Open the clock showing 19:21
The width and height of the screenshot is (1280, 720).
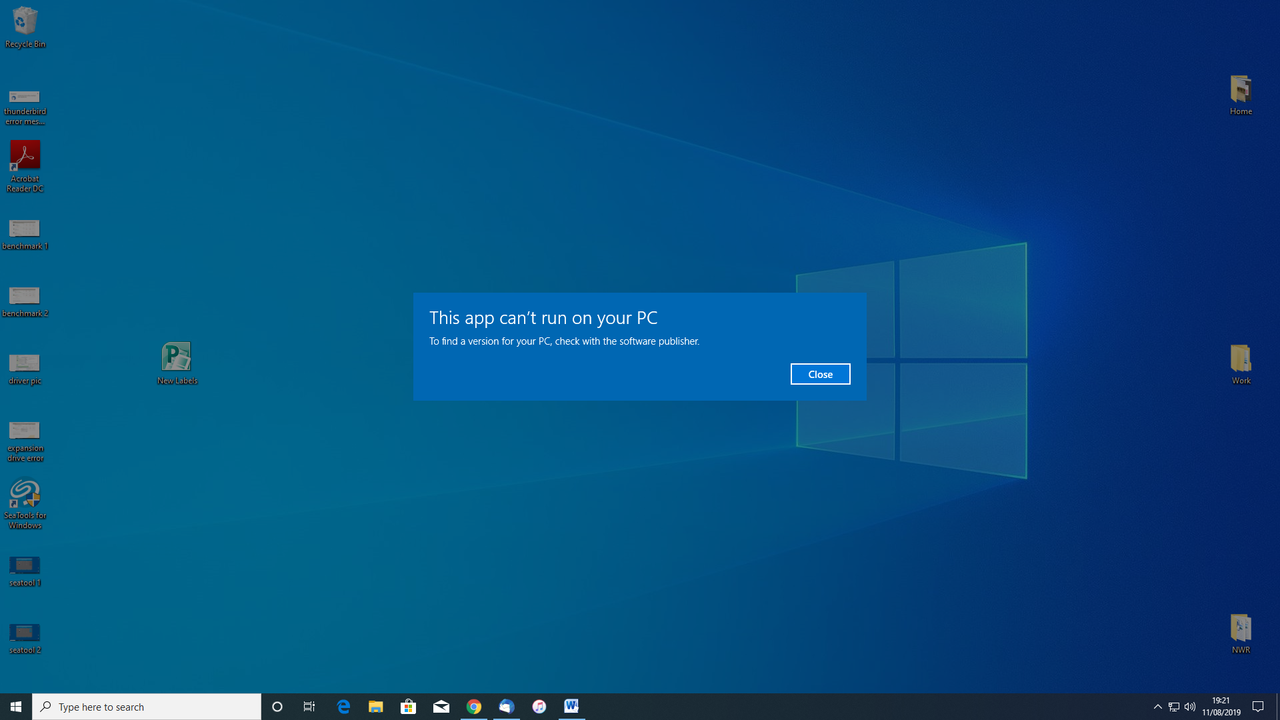[1220, 707]
